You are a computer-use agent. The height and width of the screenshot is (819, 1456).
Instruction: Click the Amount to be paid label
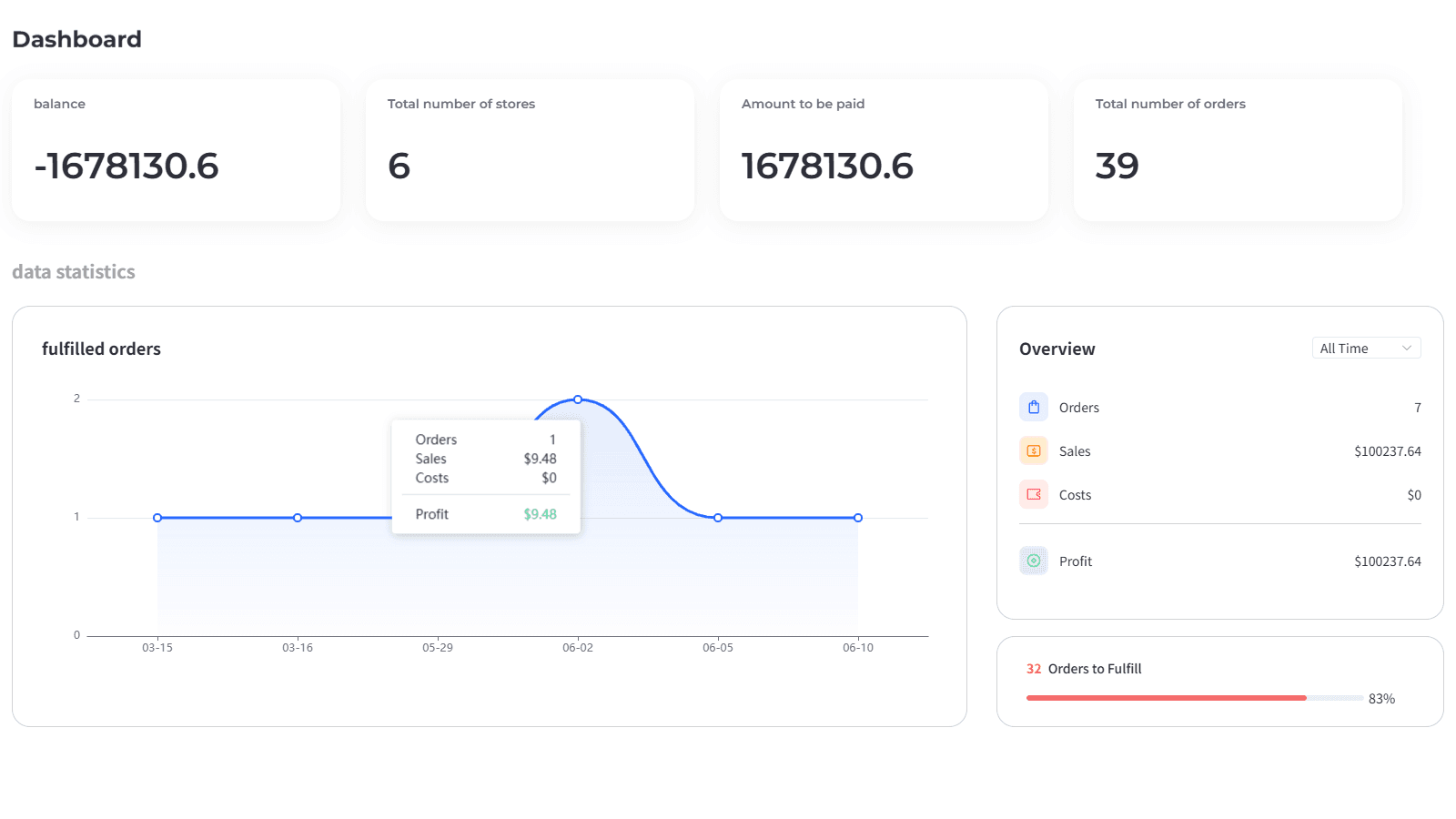coord(804,104)
